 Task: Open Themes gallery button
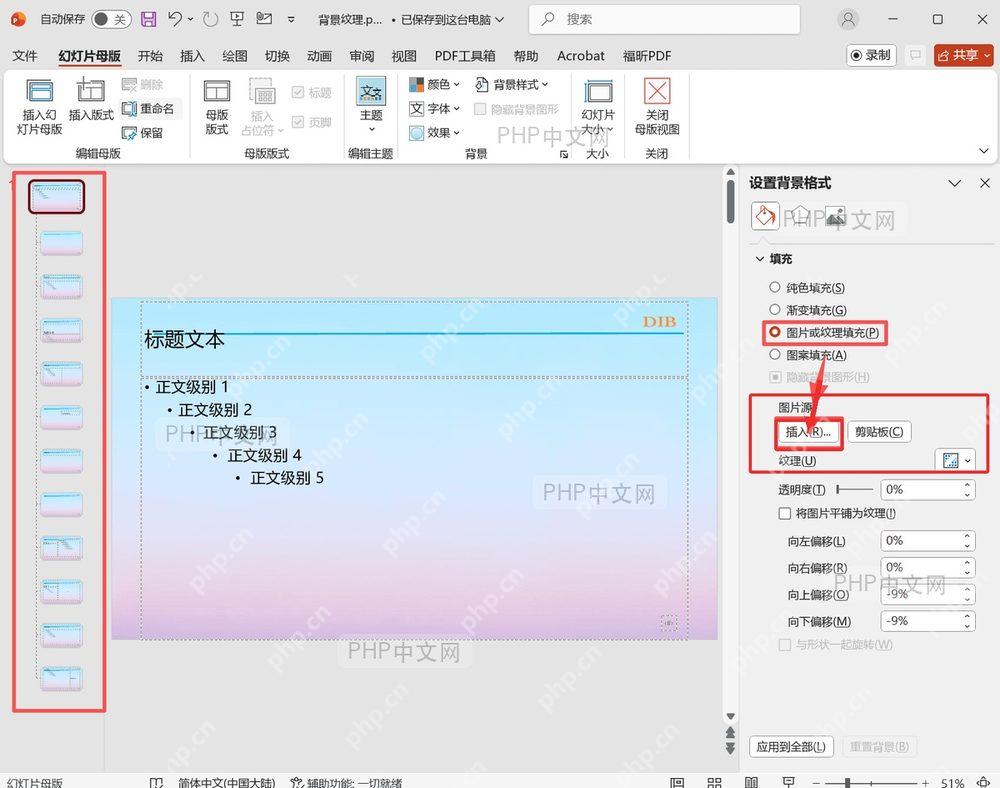click(371, 105)
